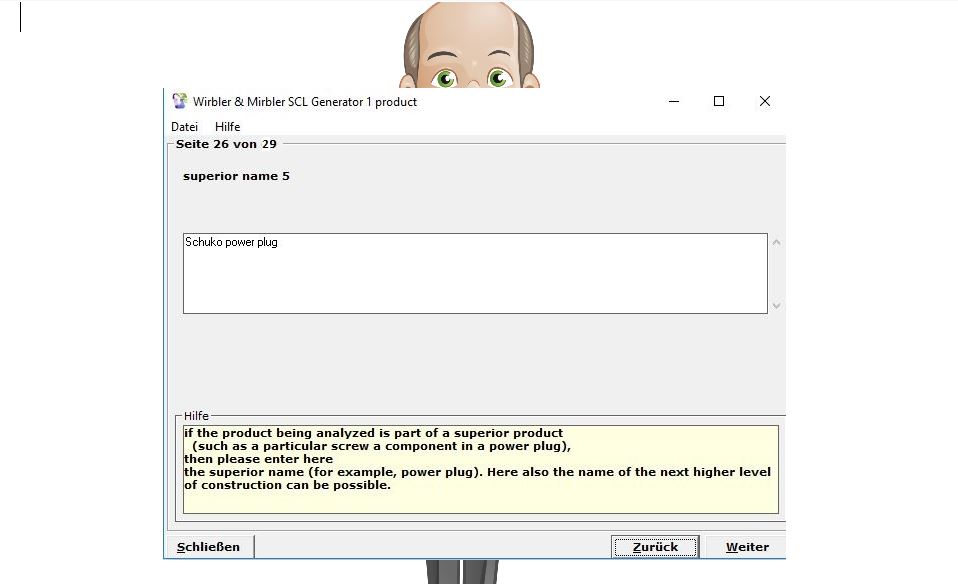This screenshot has width=958, height=584.
Task: Maximize the SCL Generator window
Action: (x=719, y=101)
